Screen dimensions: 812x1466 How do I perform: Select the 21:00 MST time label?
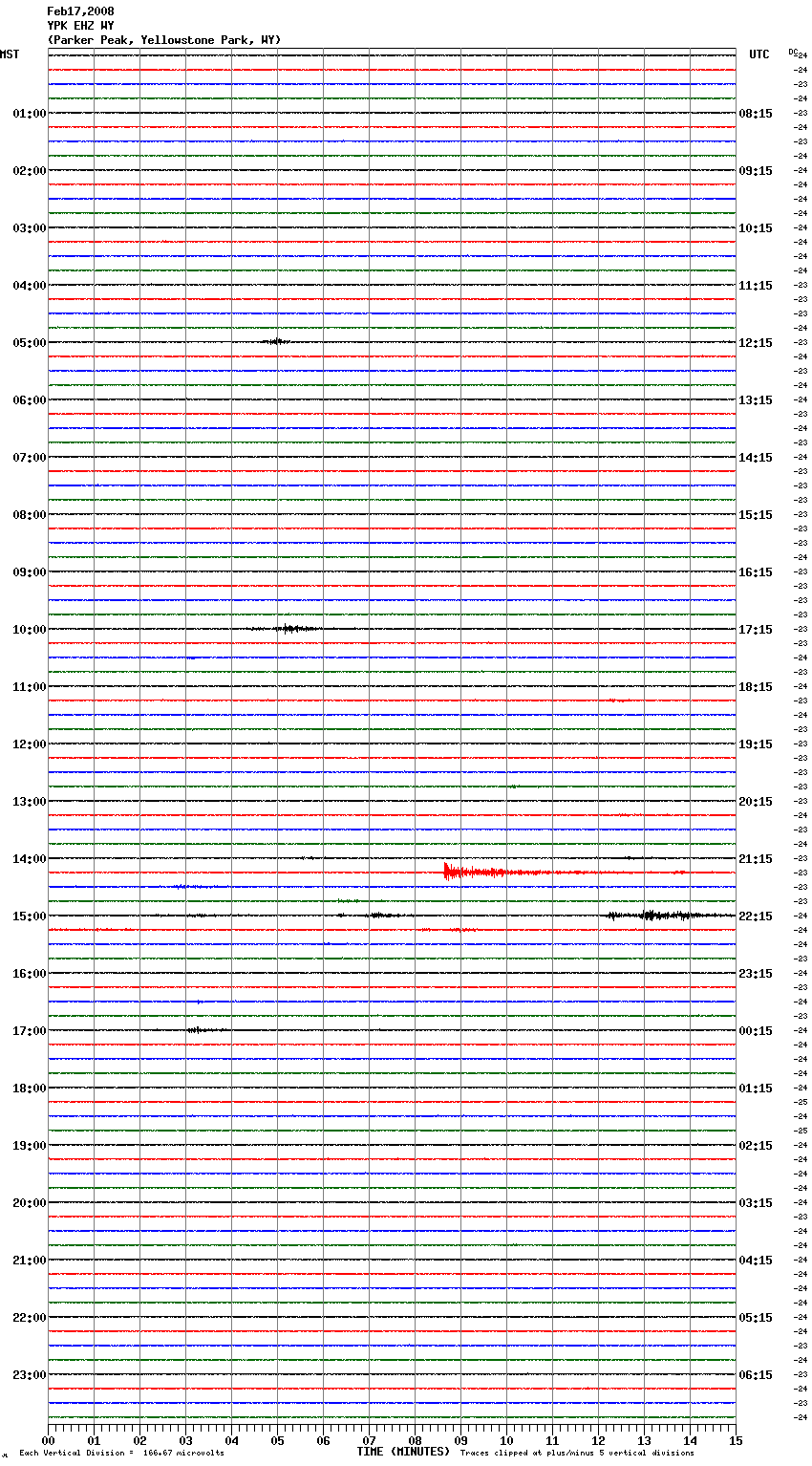tap(30, 1261)
